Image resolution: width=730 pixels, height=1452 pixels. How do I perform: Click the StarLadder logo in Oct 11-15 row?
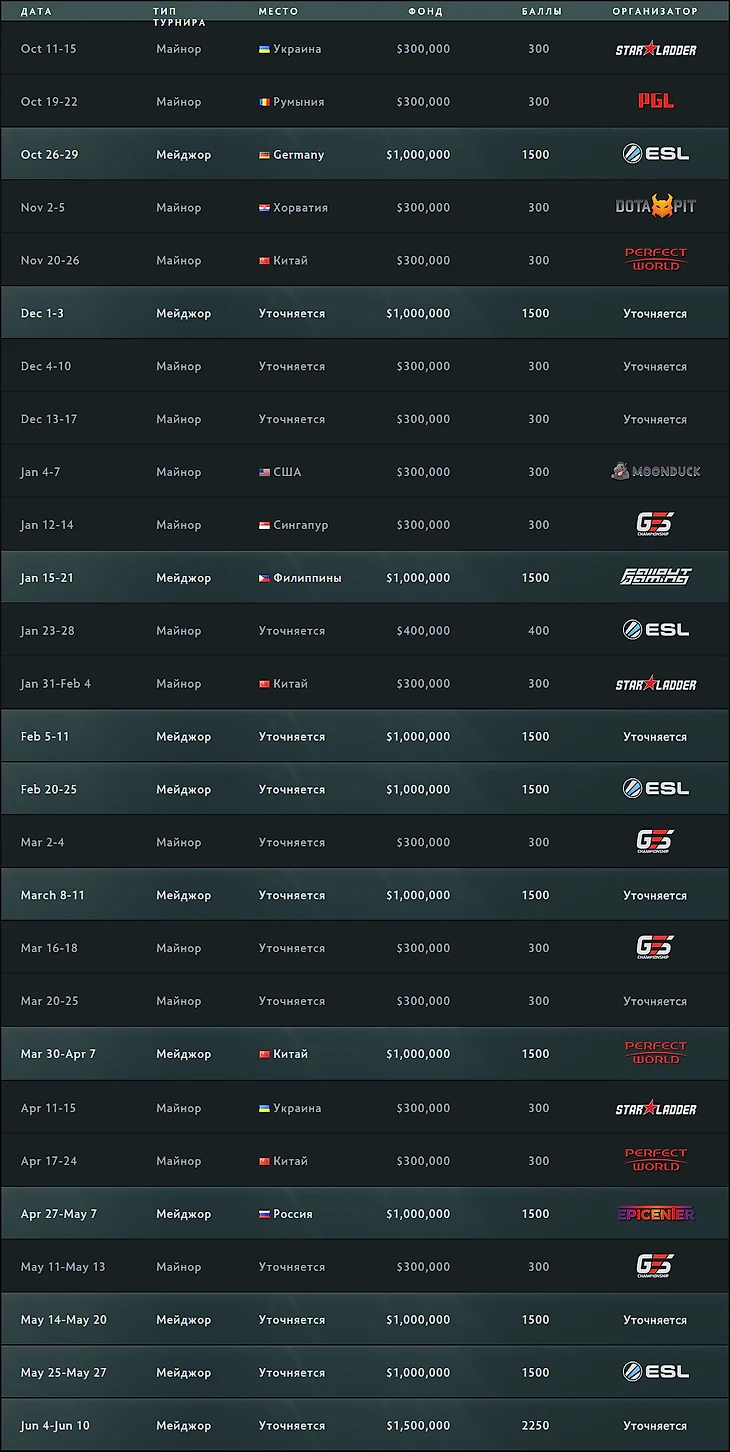(655, 49)
